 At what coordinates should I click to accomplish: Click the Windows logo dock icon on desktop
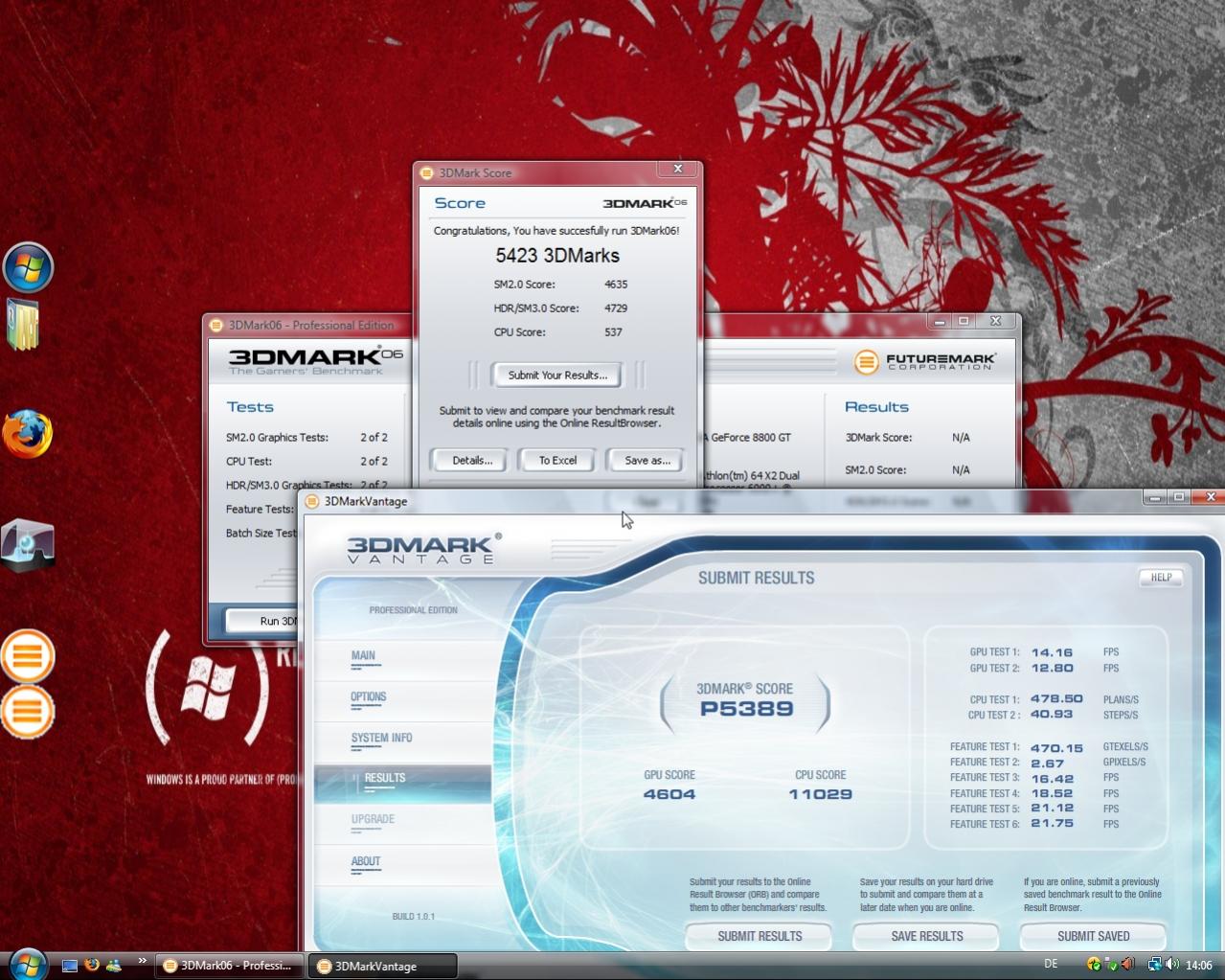pos(28,266)
